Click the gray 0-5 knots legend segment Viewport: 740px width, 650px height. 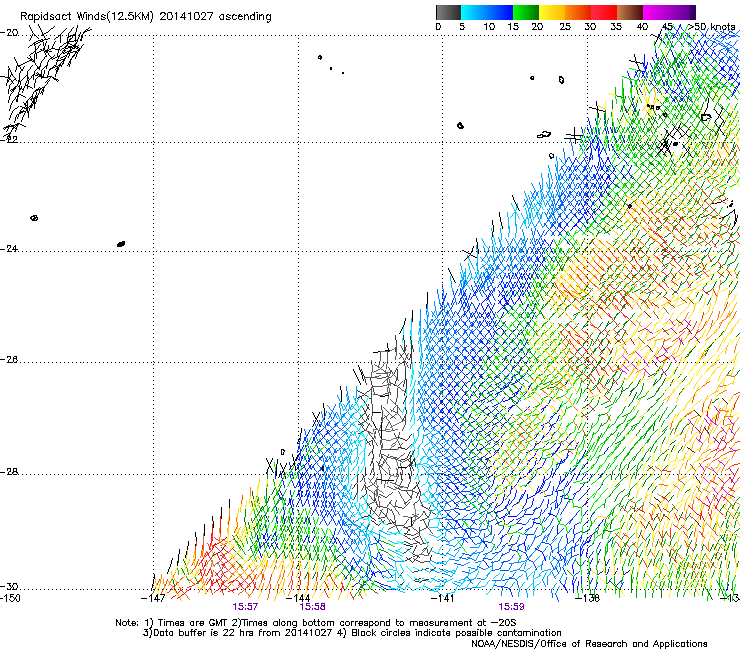(448, 12)
